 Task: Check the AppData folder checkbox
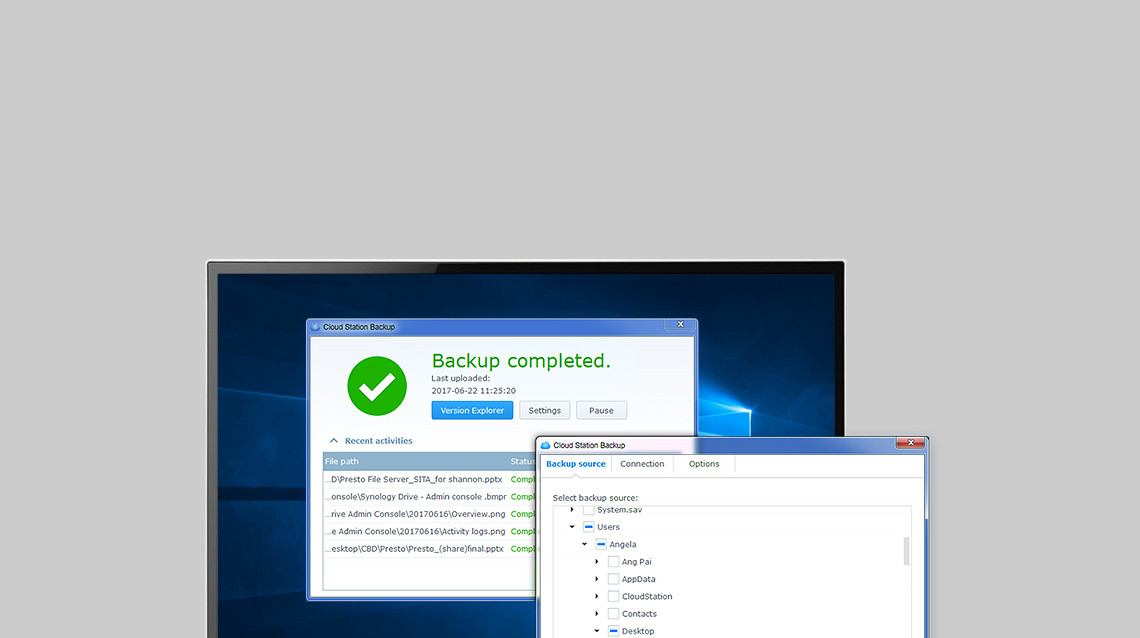614,579
